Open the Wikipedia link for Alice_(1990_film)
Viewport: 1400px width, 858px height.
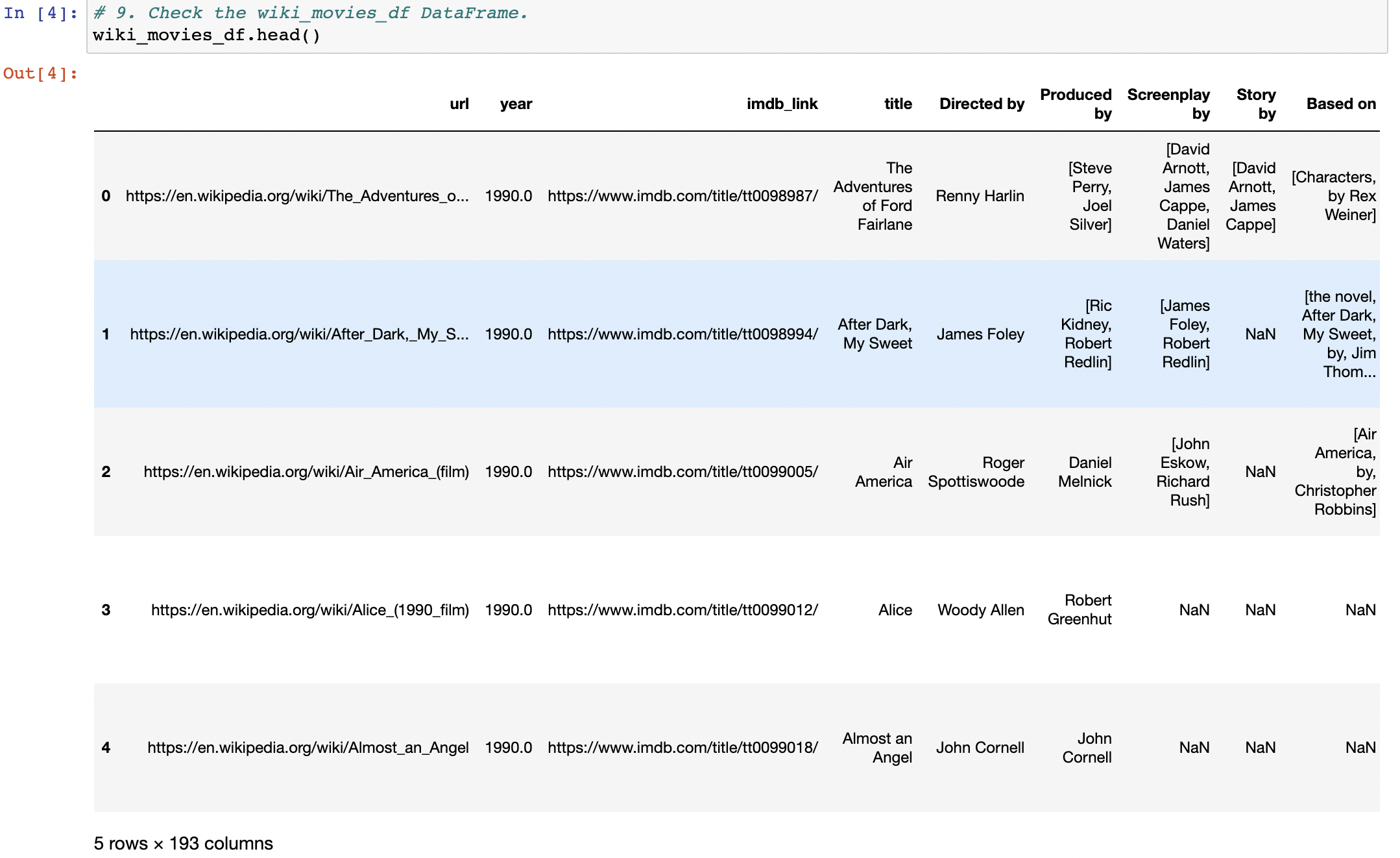(311, 609)
